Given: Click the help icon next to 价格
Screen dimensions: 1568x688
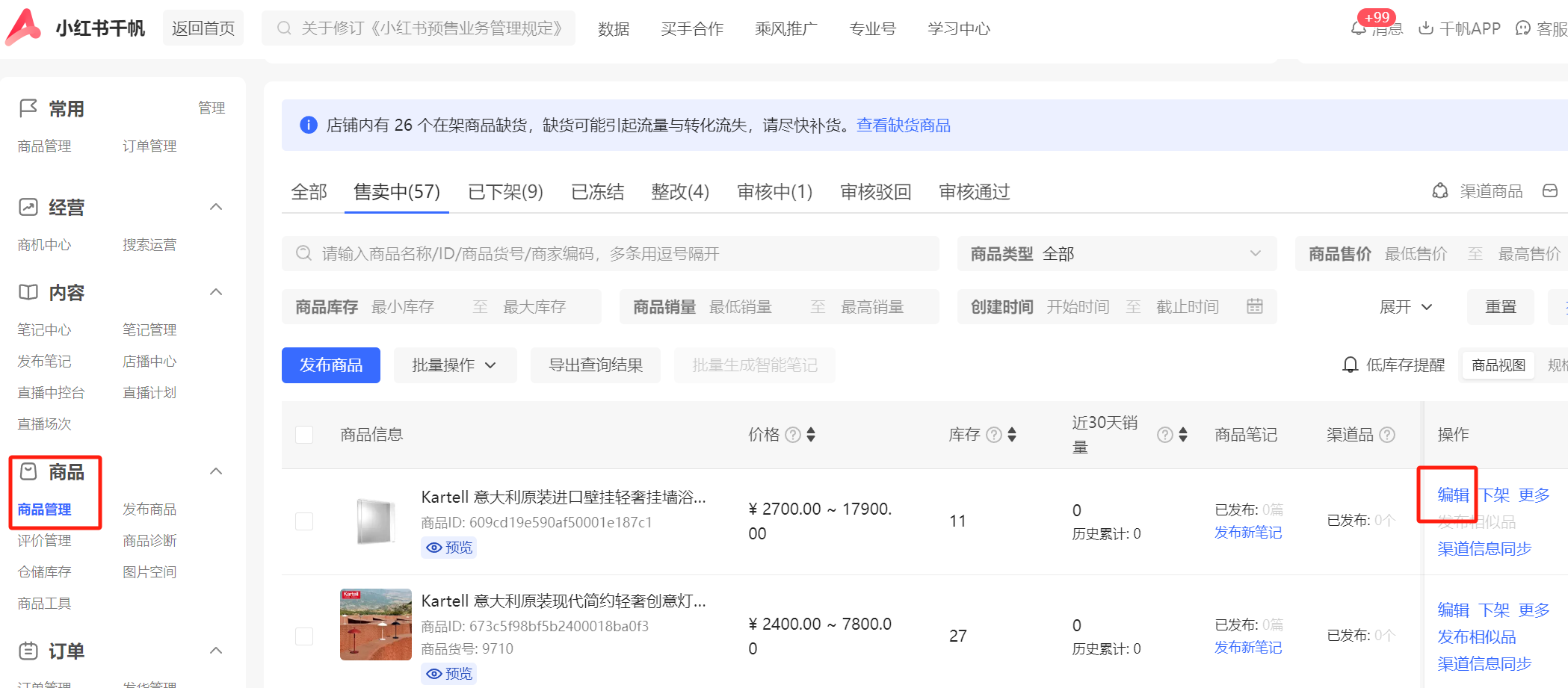Looking at the screenshot, I should 793,435.
